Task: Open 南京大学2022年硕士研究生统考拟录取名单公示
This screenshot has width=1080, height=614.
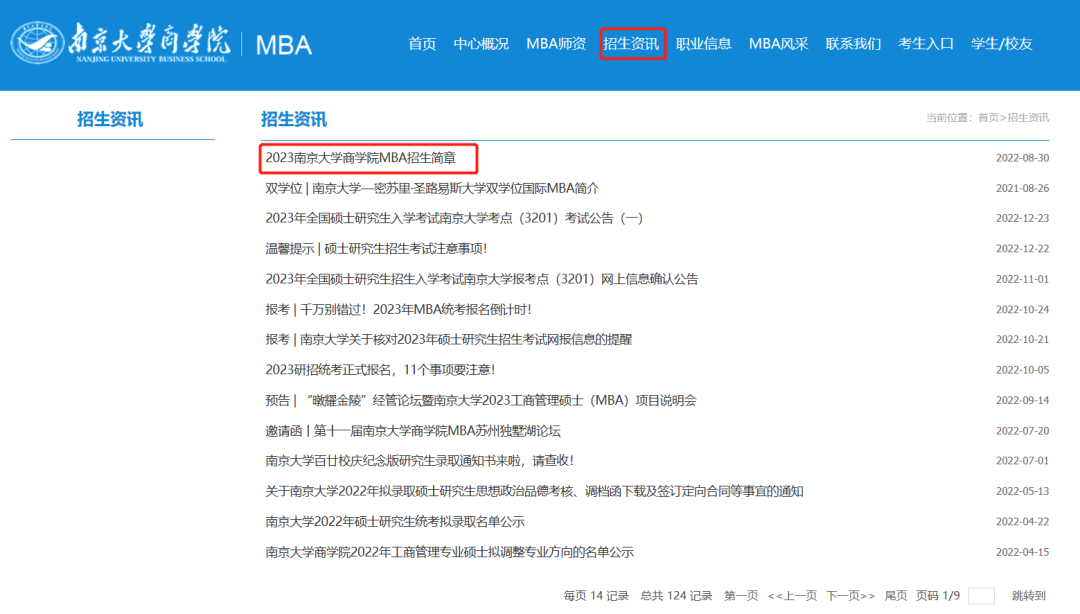Action: [395, 522]
